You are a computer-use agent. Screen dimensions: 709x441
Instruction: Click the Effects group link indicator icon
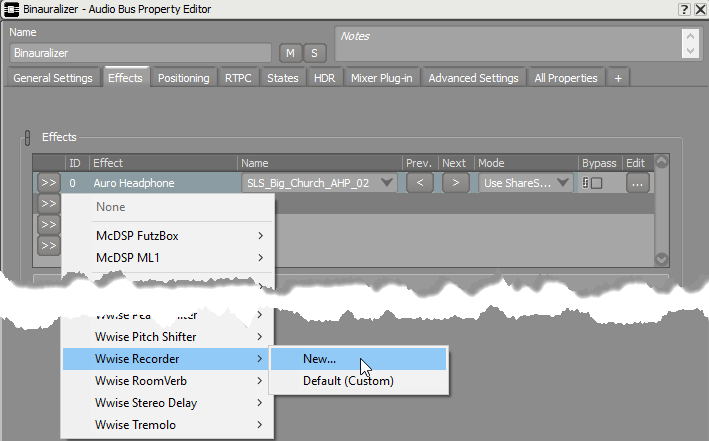[27, 138]
